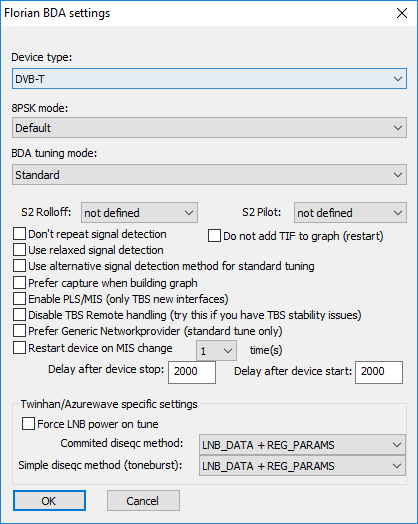
Task: Click the Delay after device start field
Action: (x=379, y=372)
